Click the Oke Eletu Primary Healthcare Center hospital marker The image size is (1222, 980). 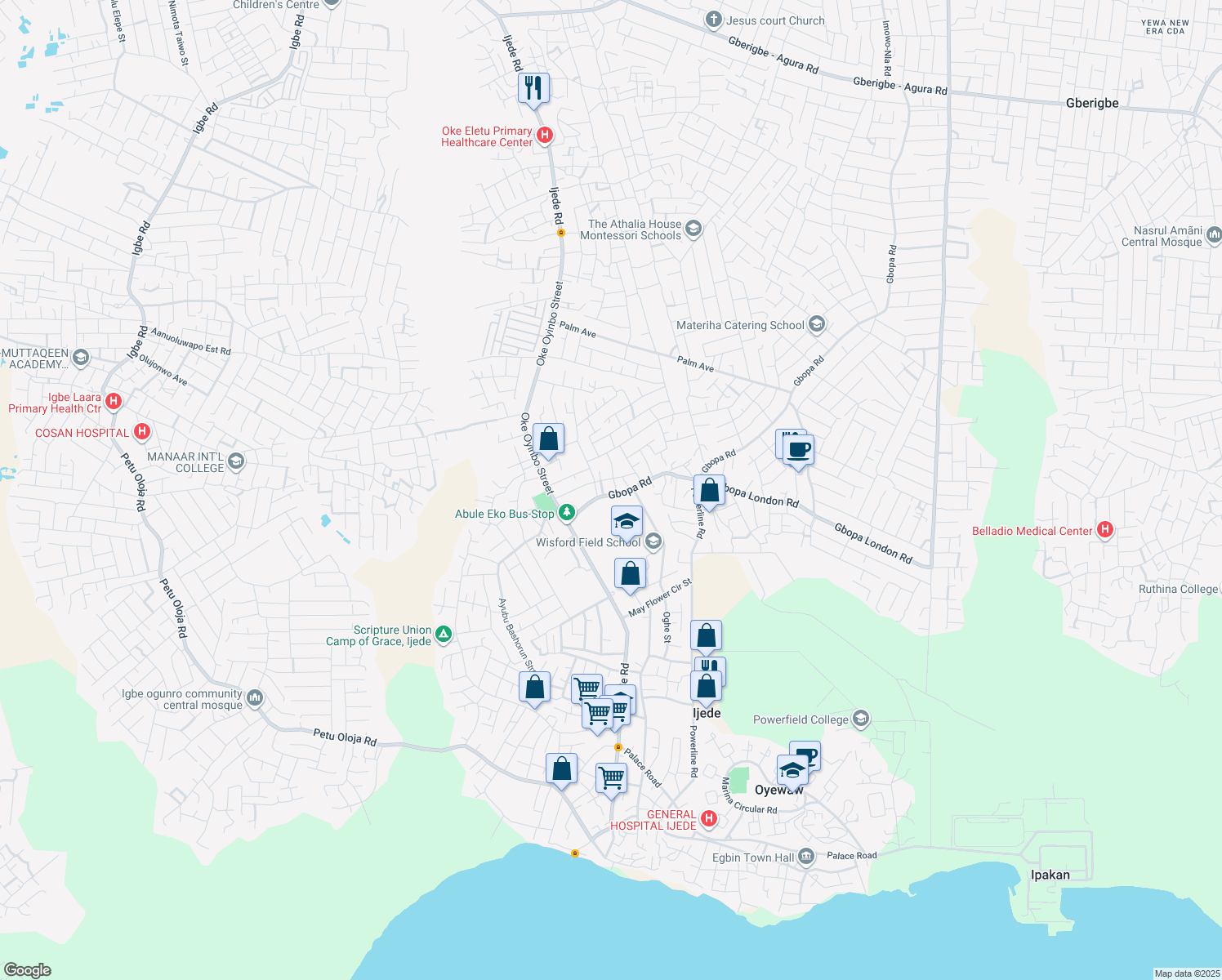click(545, 133)
